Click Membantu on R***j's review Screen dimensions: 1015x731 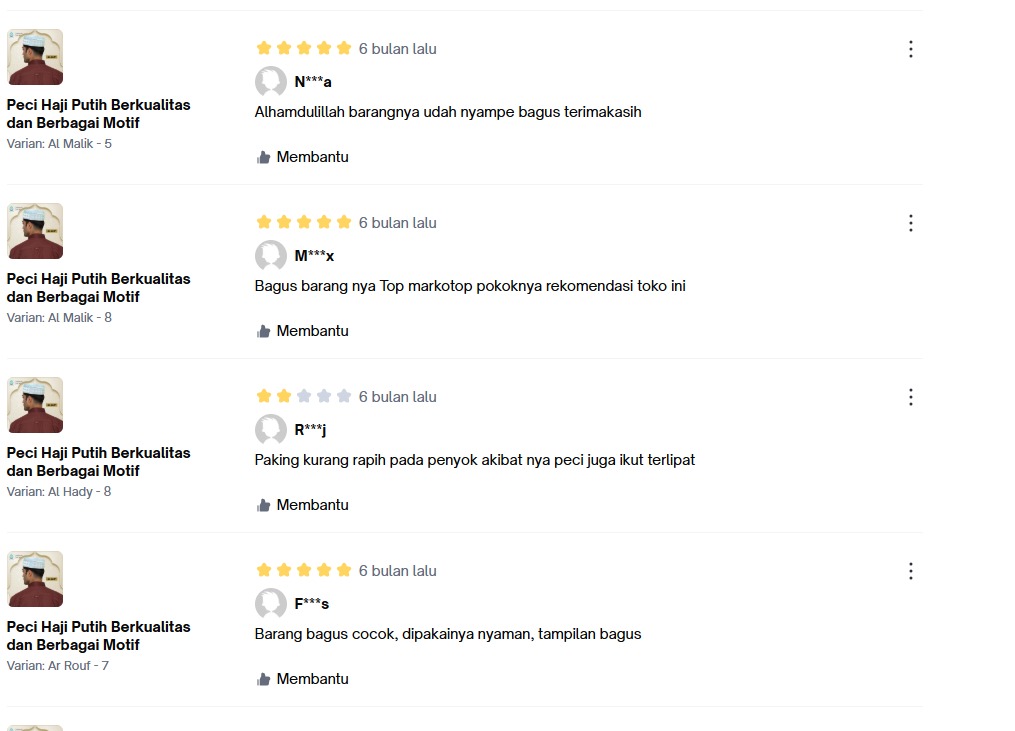pos(310,504)
